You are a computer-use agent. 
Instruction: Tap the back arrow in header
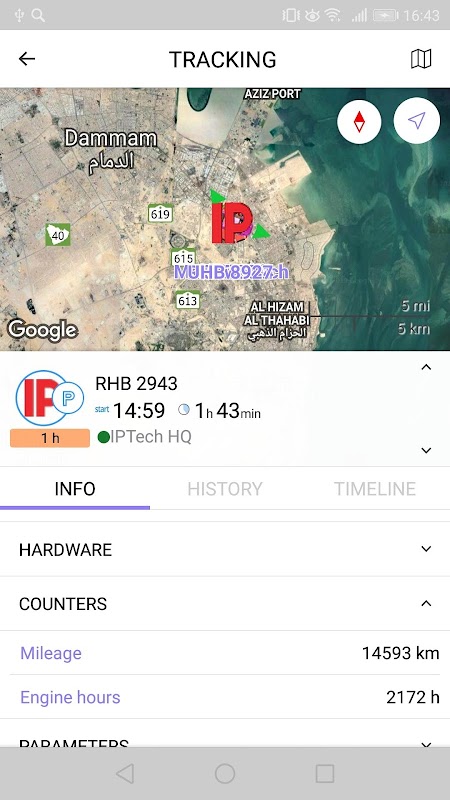(27, 59)
